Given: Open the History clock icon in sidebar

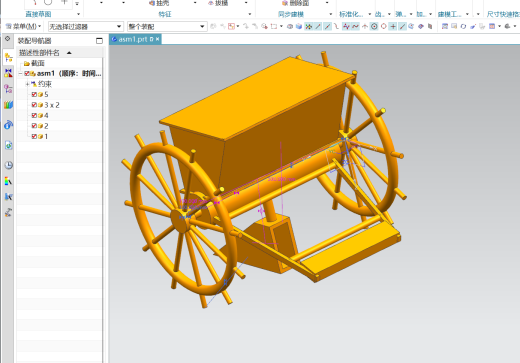Looking at the screenshot, I should [9, 165].
